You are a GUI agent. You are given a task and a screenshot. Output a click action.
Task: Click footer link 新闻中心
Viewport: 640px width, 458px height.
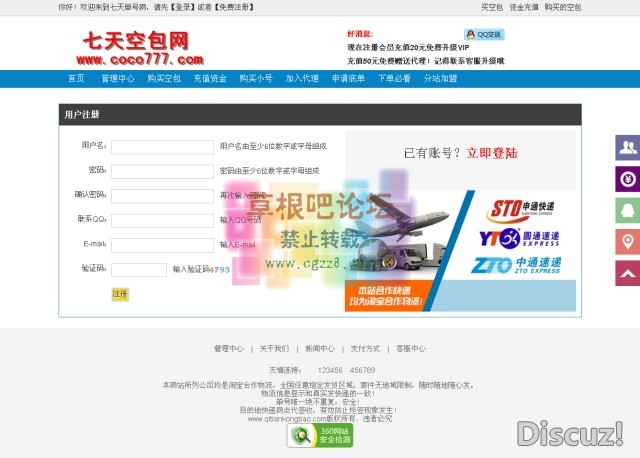[x=320, y=349]
